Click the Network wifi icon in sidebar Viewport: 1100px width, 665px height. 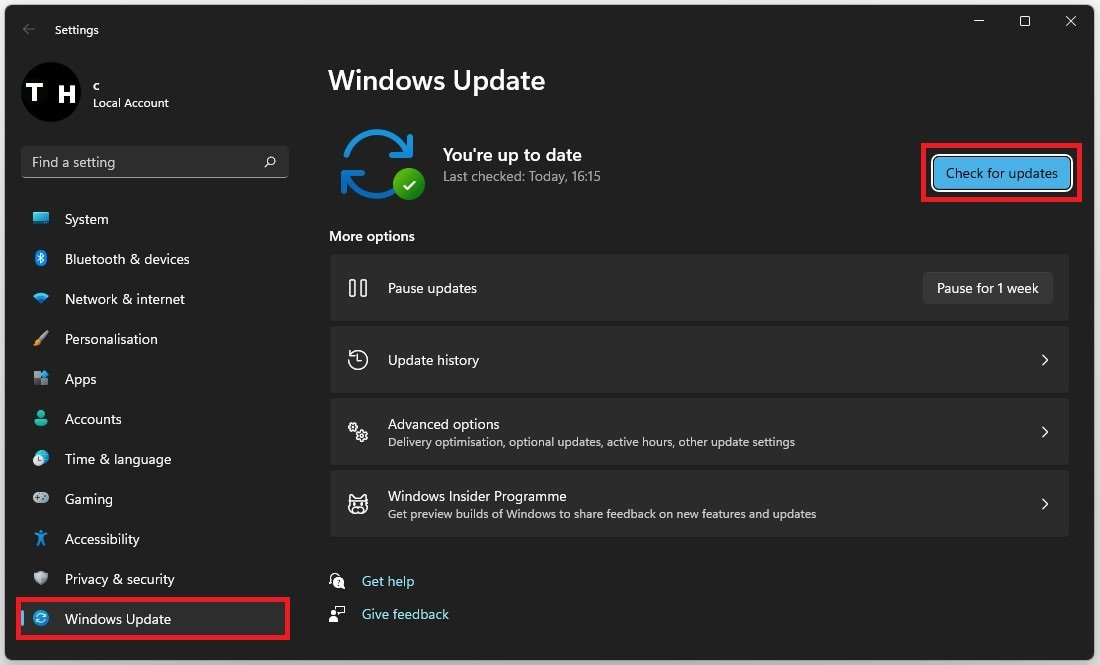[41, 298]
